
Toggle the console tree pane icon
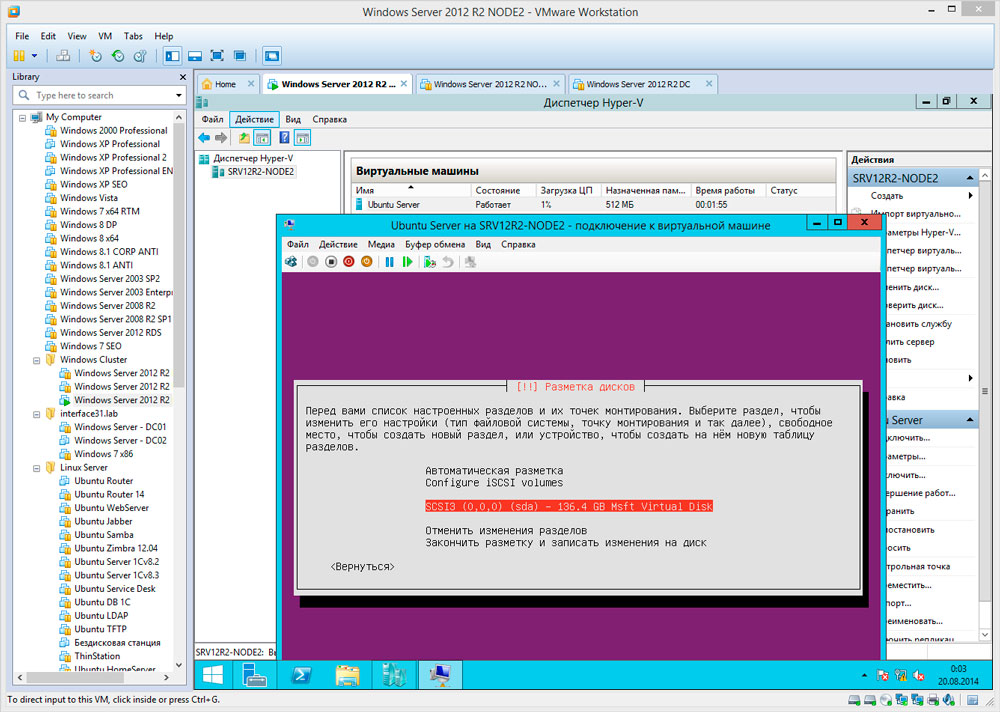pyautogui.click(x=262, y=138)
